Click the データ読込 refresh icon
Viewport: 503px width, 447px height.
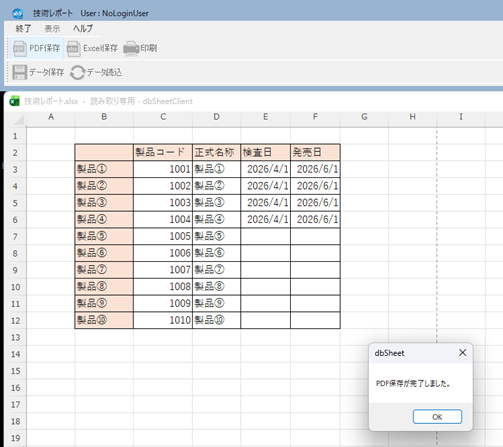(x=78, y=72)
